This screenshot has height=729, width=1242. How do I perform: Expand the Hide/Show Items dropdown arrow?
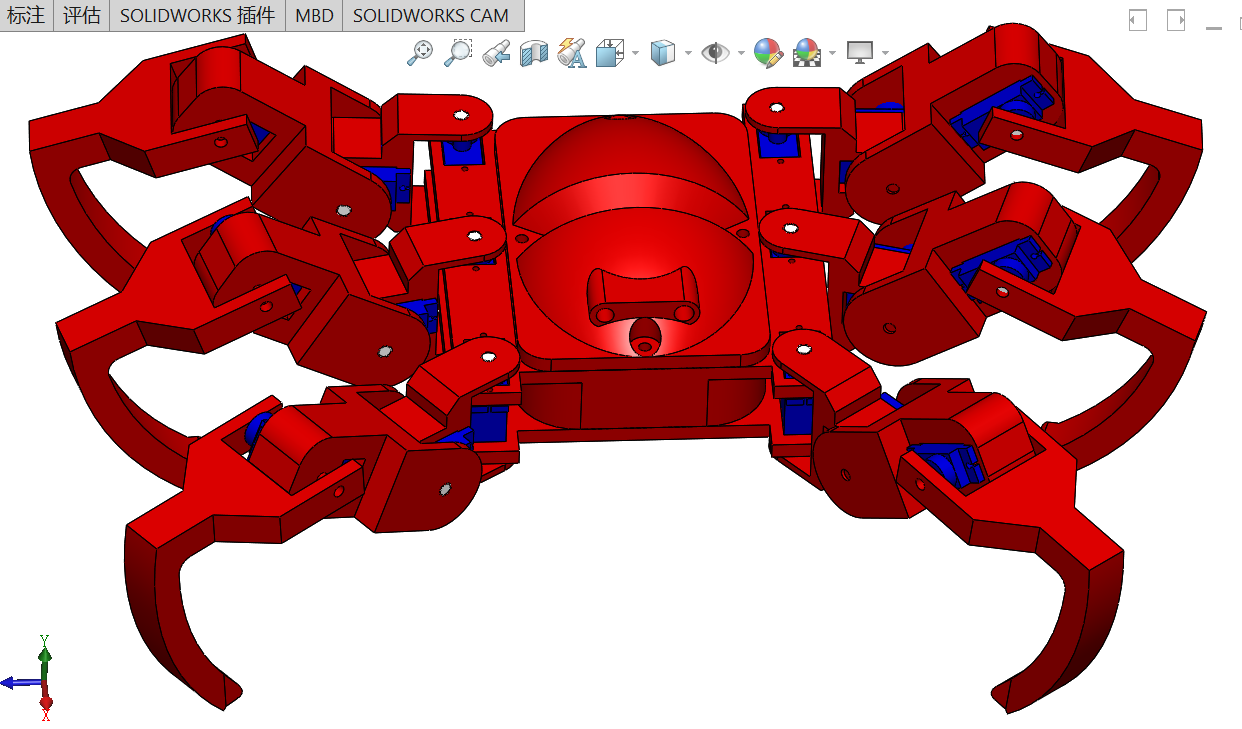click(x=741, y=53)
